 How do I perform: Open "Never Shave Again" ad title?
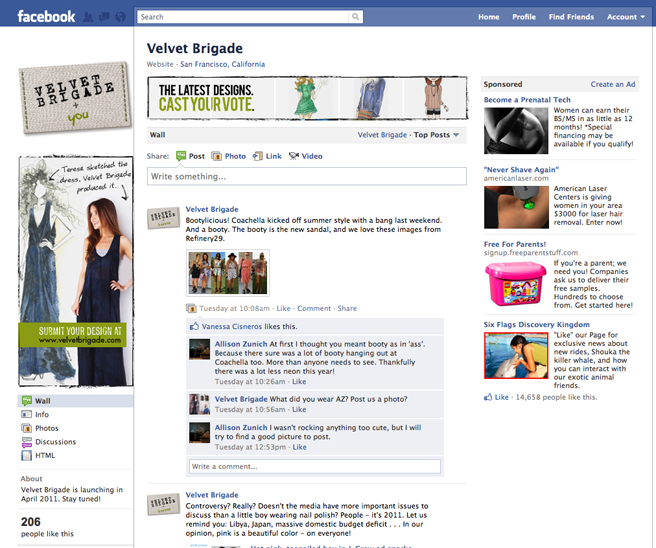tap(521, 169)
